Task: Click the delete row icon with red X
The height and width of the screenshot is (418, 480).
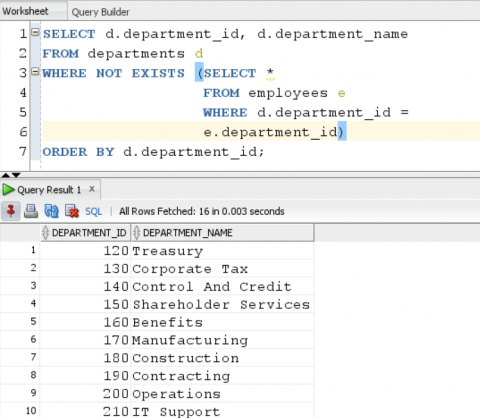Action: [x=72, y=211]
